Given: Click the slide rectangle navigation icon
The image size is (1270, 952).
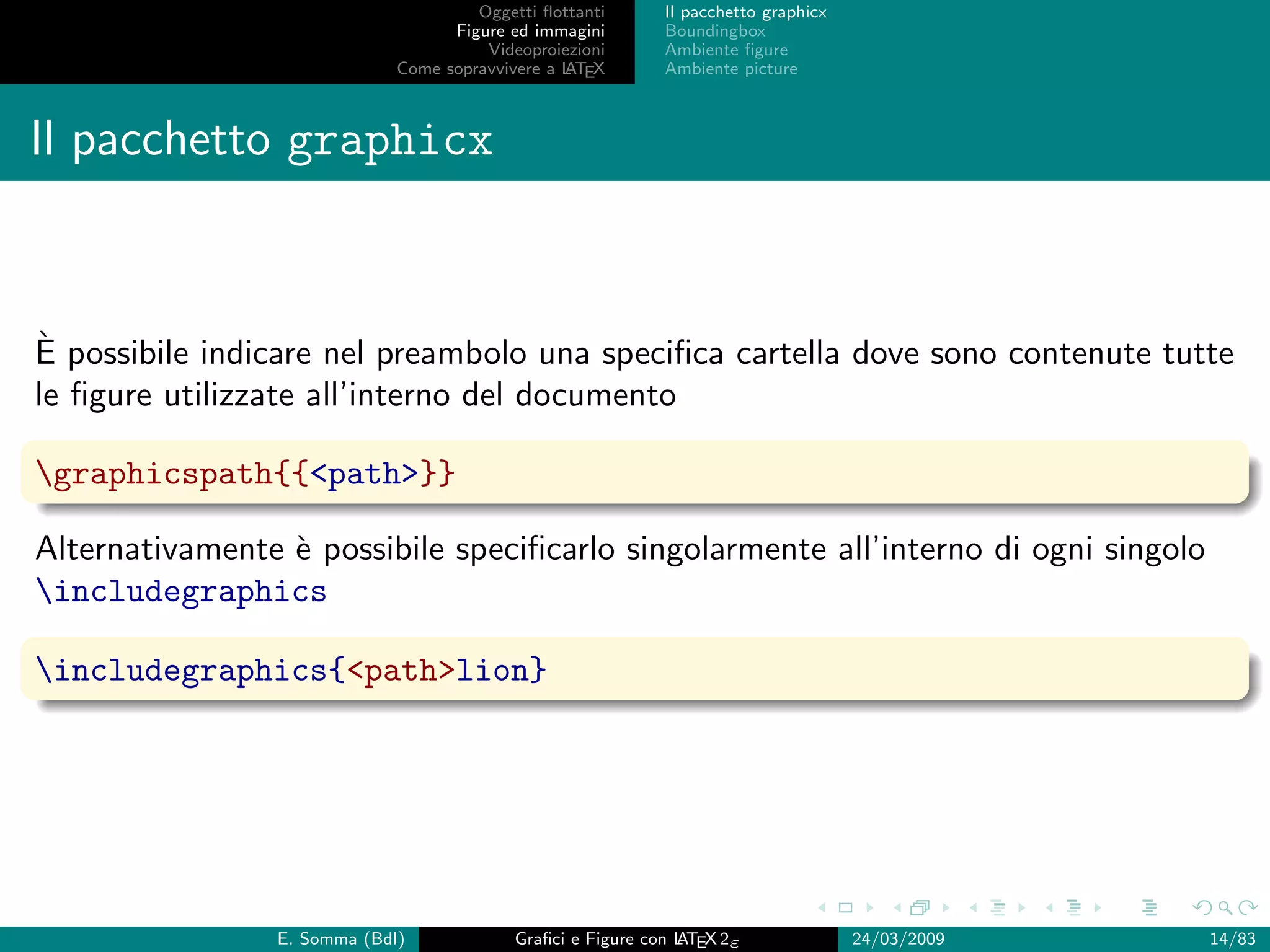Looking at the screenshot, I should [x=845, y=908].
